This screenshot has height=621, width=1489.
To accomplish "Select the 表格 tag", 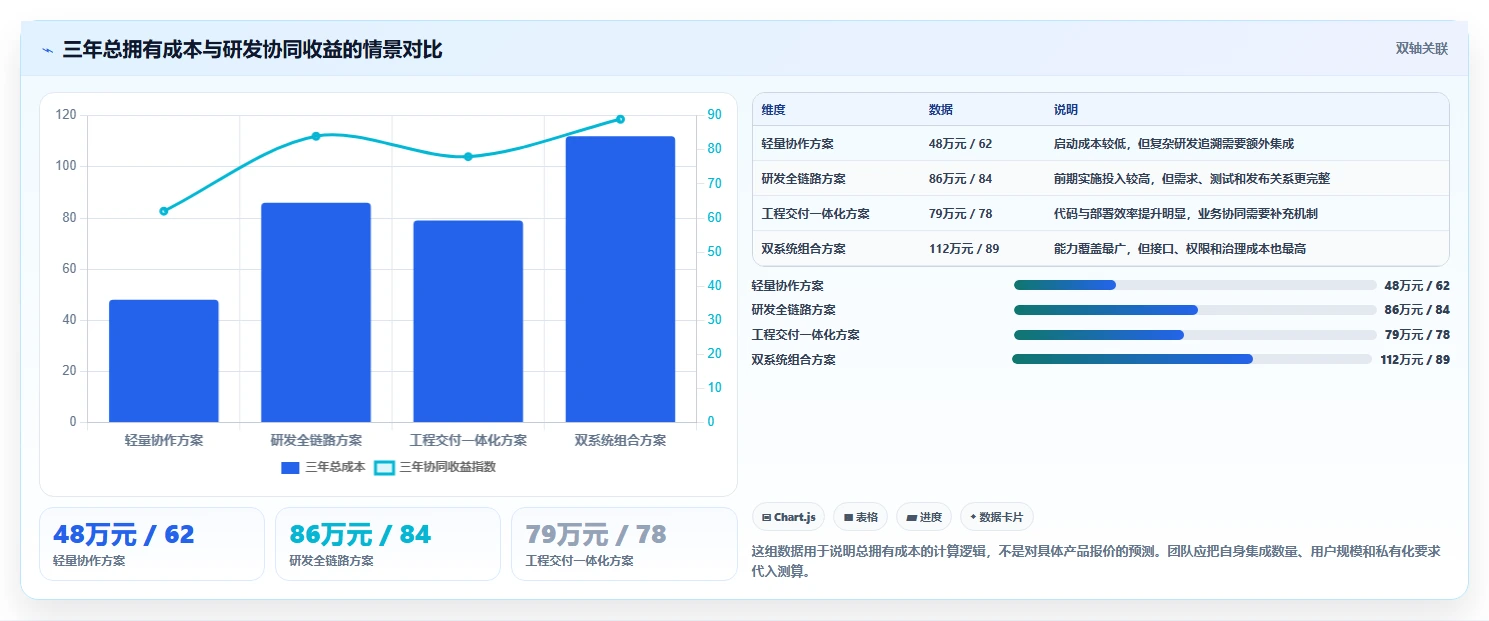I will [x=860, y=517].
